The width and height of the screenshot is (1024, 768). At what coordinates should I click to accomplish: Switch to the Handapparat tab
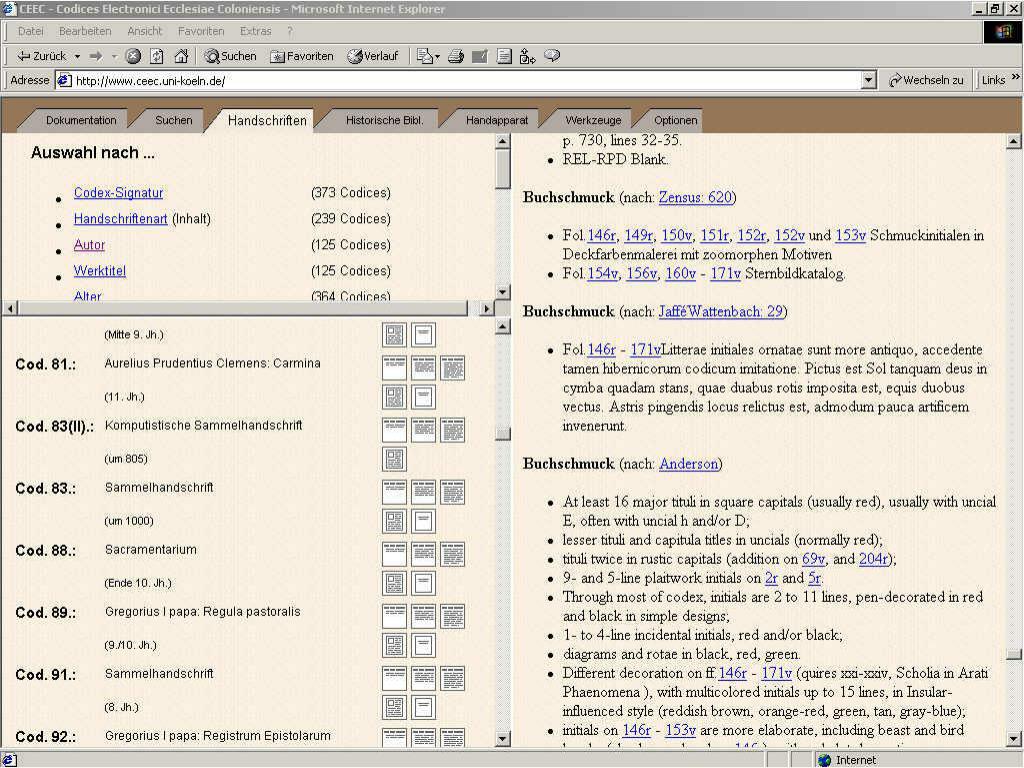(497, 120)
